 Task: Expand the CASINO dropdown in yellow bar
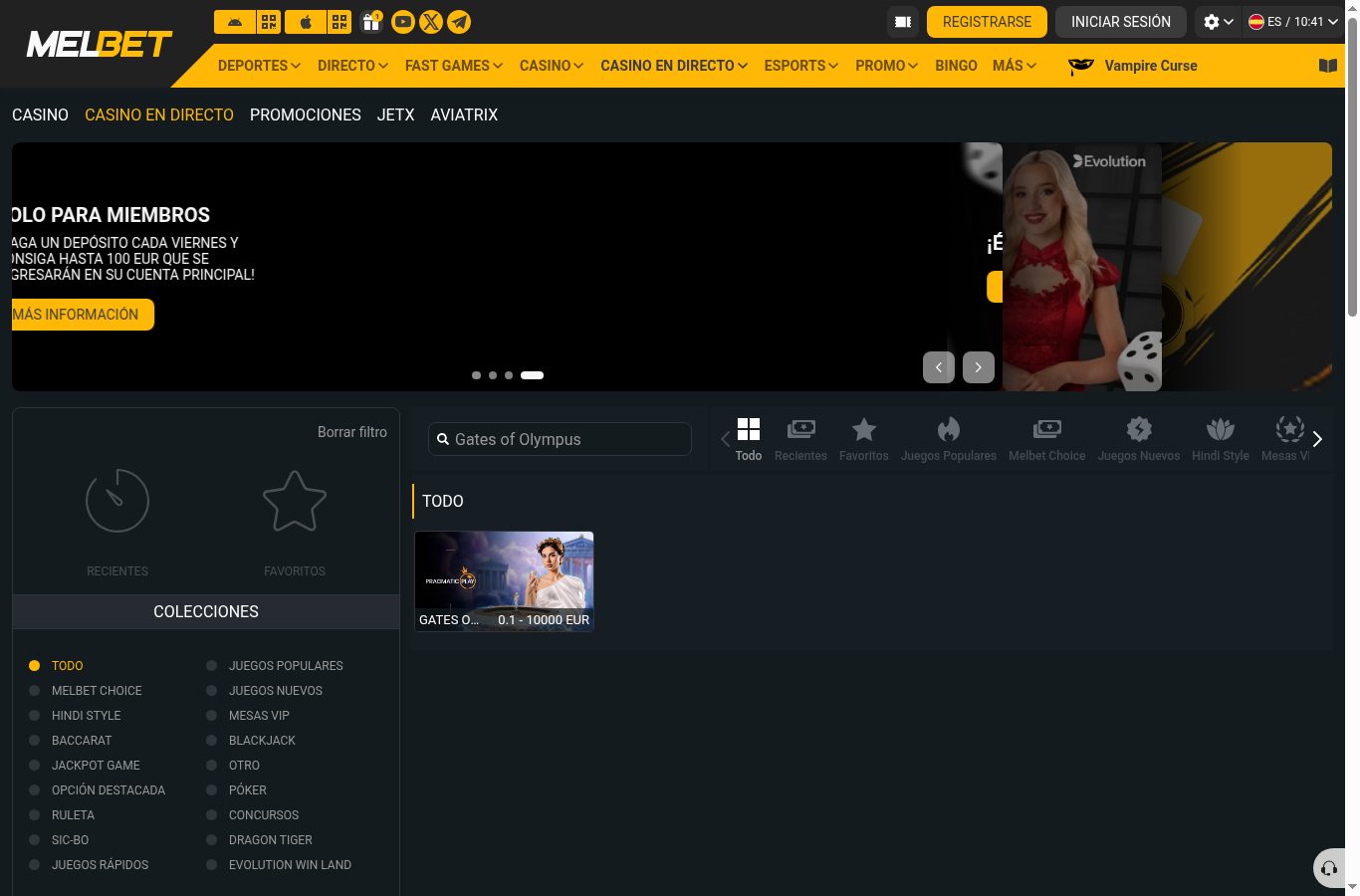pos(552,66)
